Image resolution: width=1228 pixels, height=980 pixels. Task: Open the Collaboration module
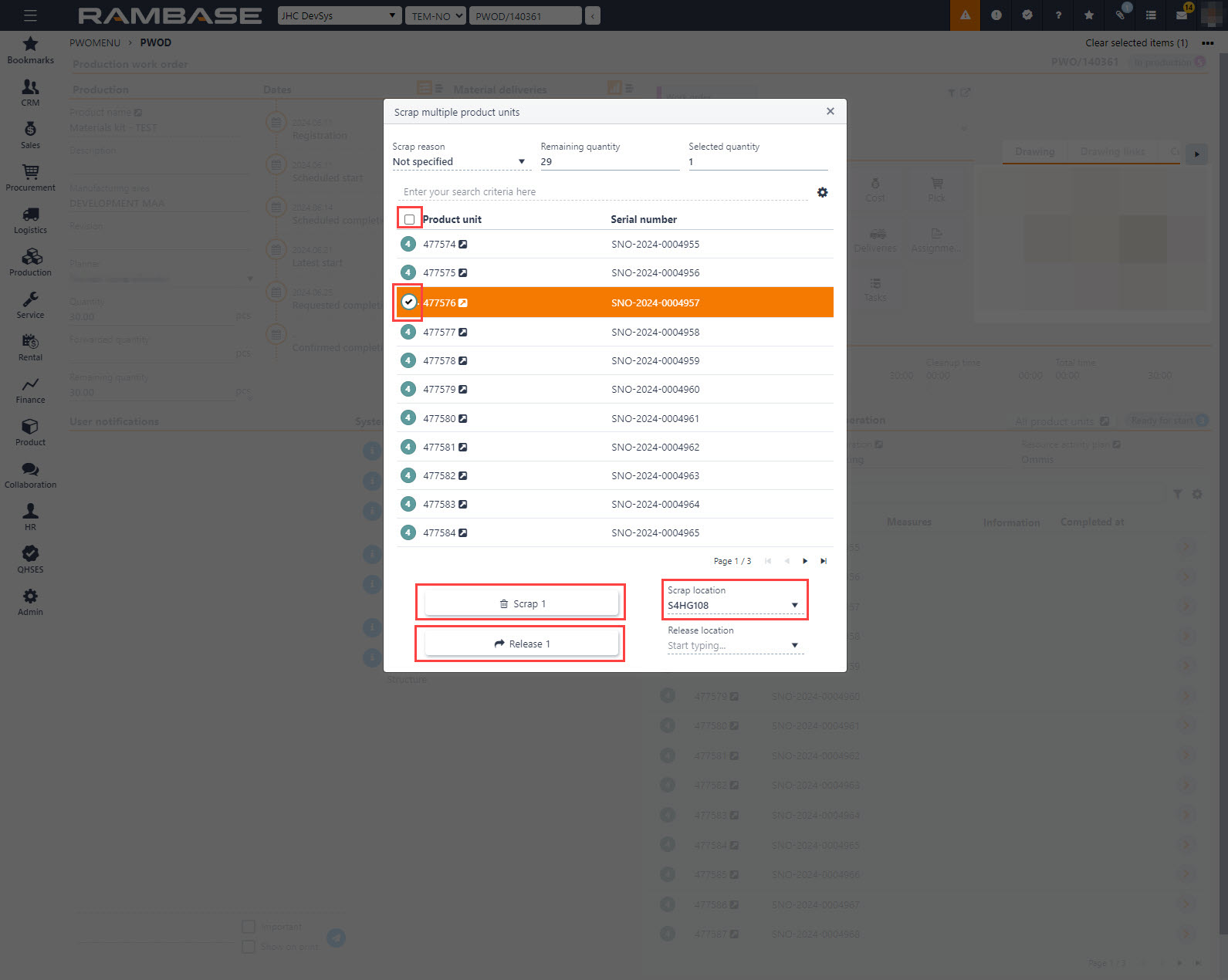30,475
